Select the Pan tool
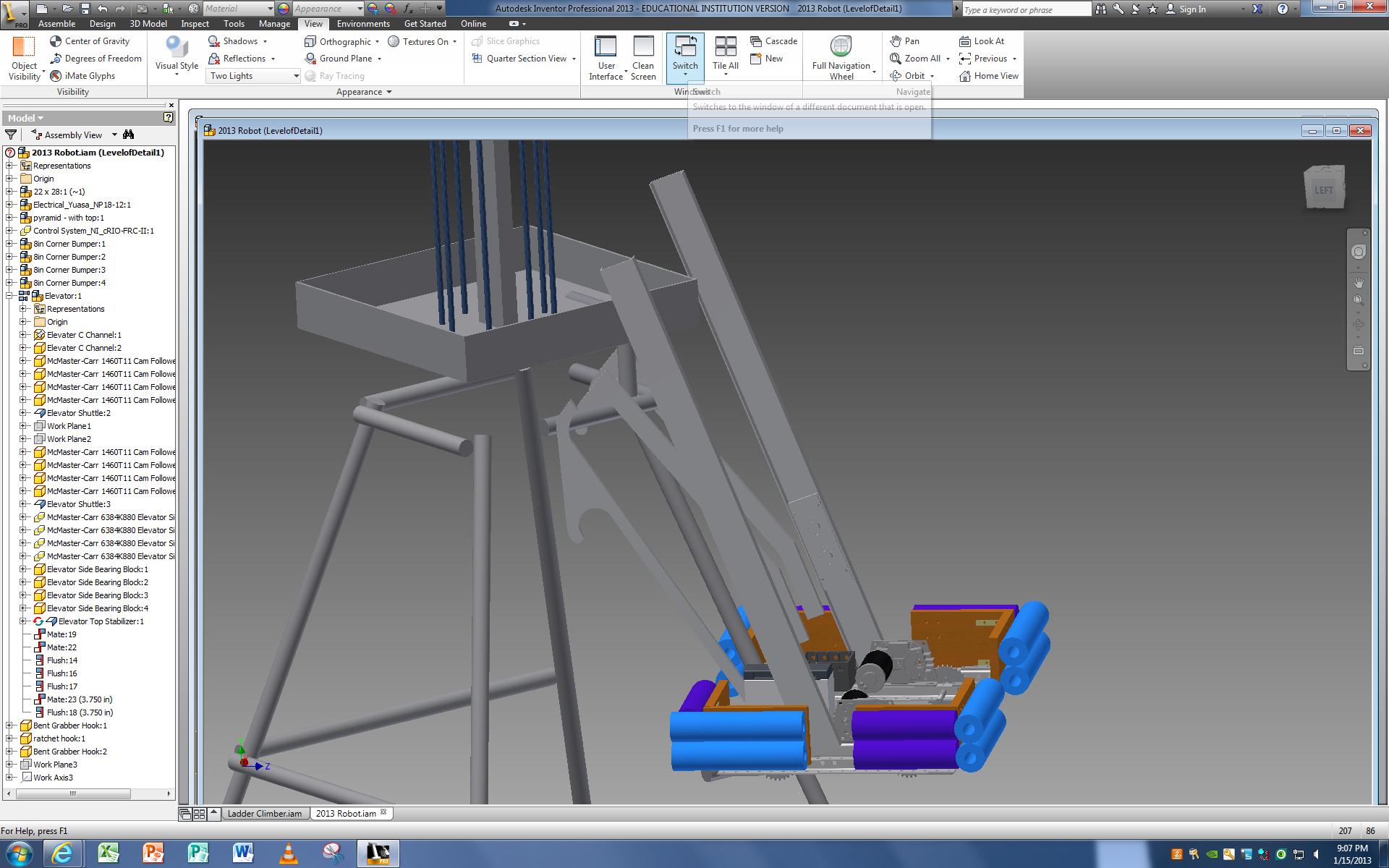The image size is (1389, 868). click(904, 41)
